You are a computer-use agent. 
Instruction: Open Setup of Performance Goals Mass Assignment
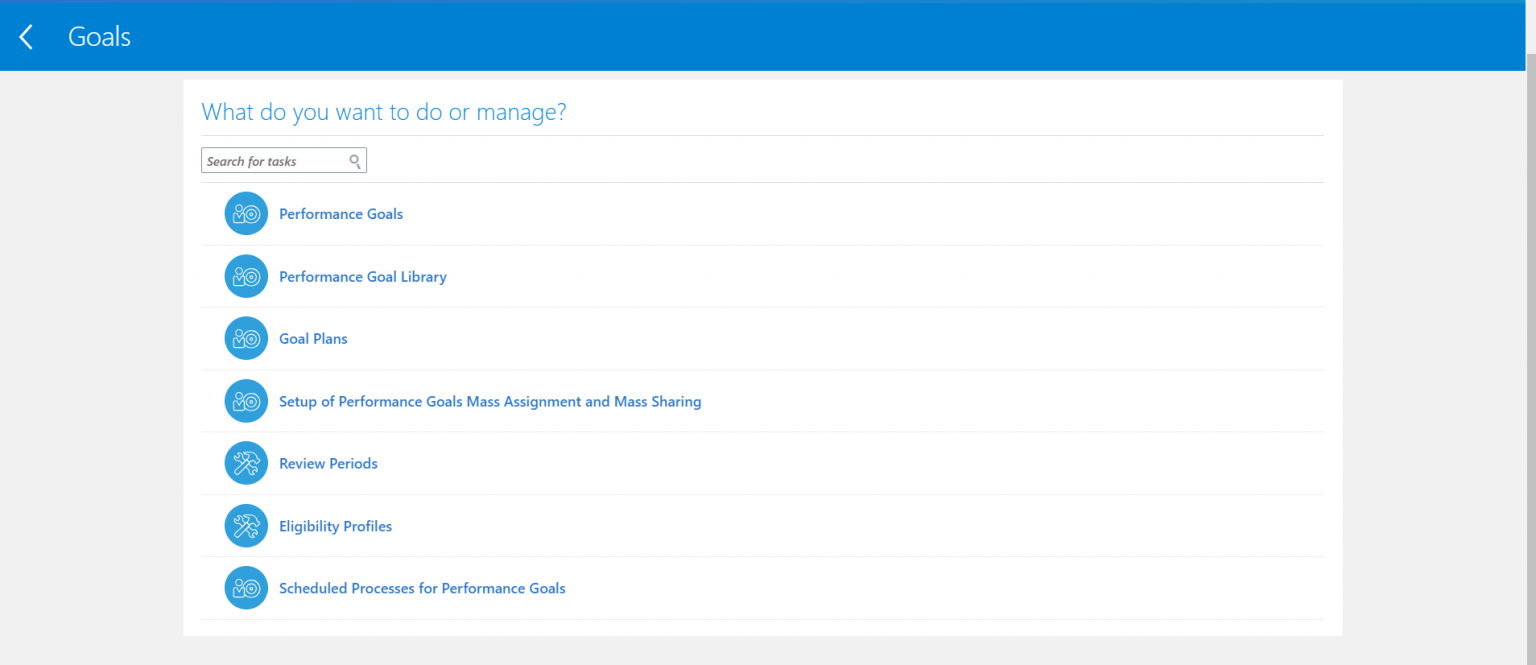(490, 401)
